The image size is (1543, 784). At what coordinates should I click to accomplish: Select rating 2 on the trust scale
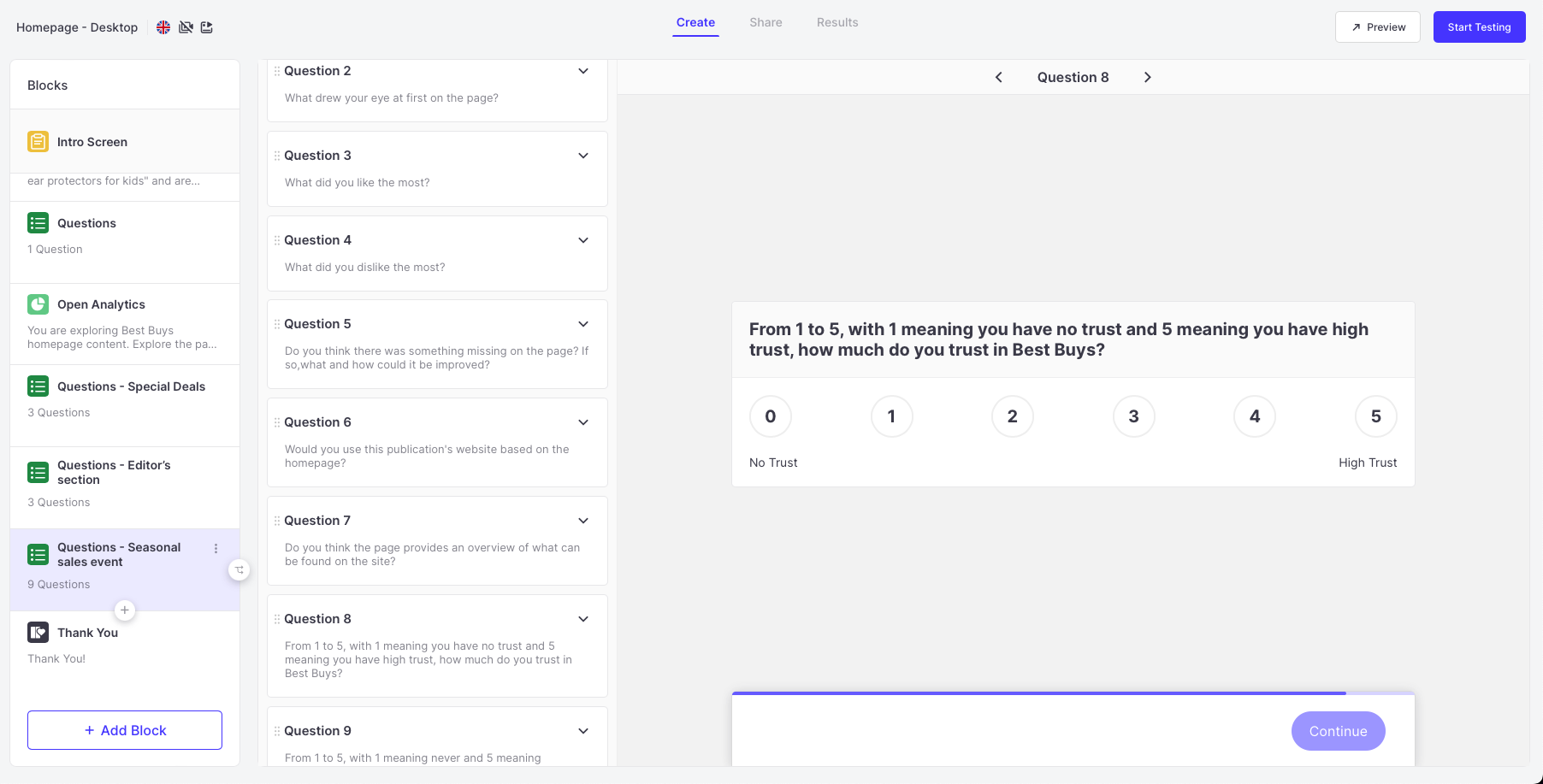(x=1013, y=416)
